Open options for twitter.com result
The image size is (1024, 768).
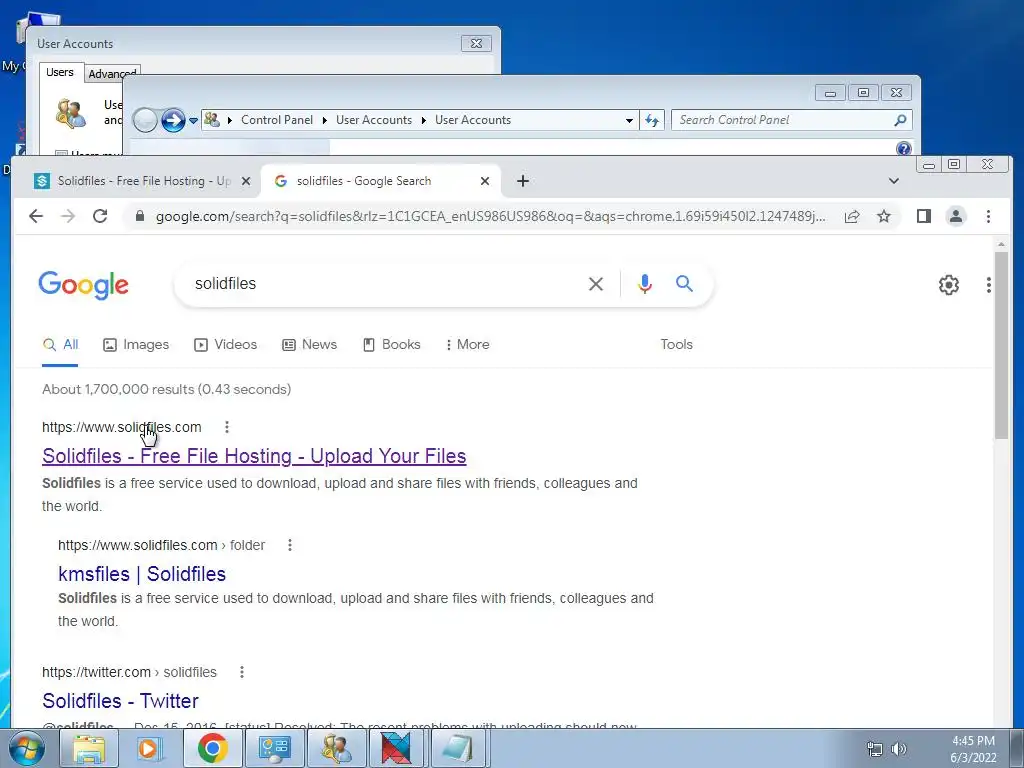click(242, 672)
